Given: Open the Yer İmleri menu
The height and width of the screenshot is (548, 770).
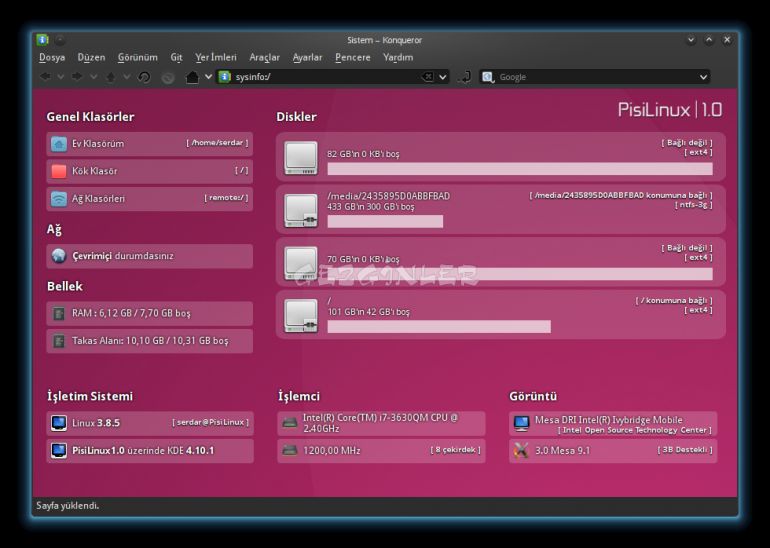Looking at the screenshot, I should (216, 57).
